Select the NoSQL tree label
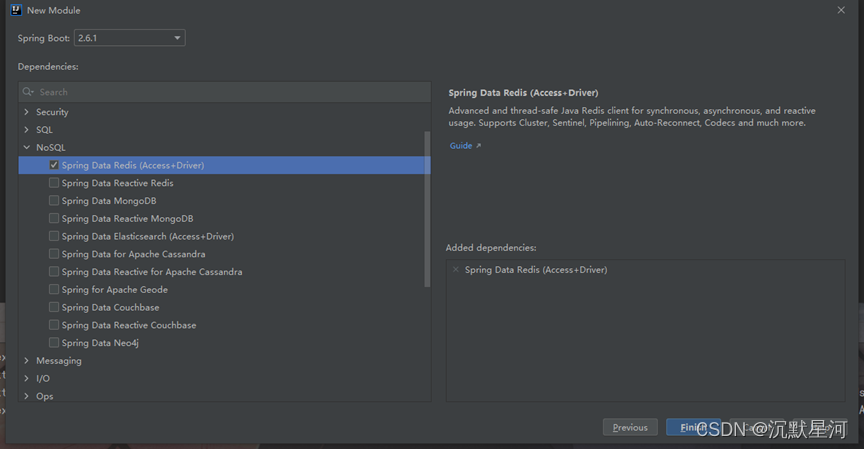 [51, 147]
